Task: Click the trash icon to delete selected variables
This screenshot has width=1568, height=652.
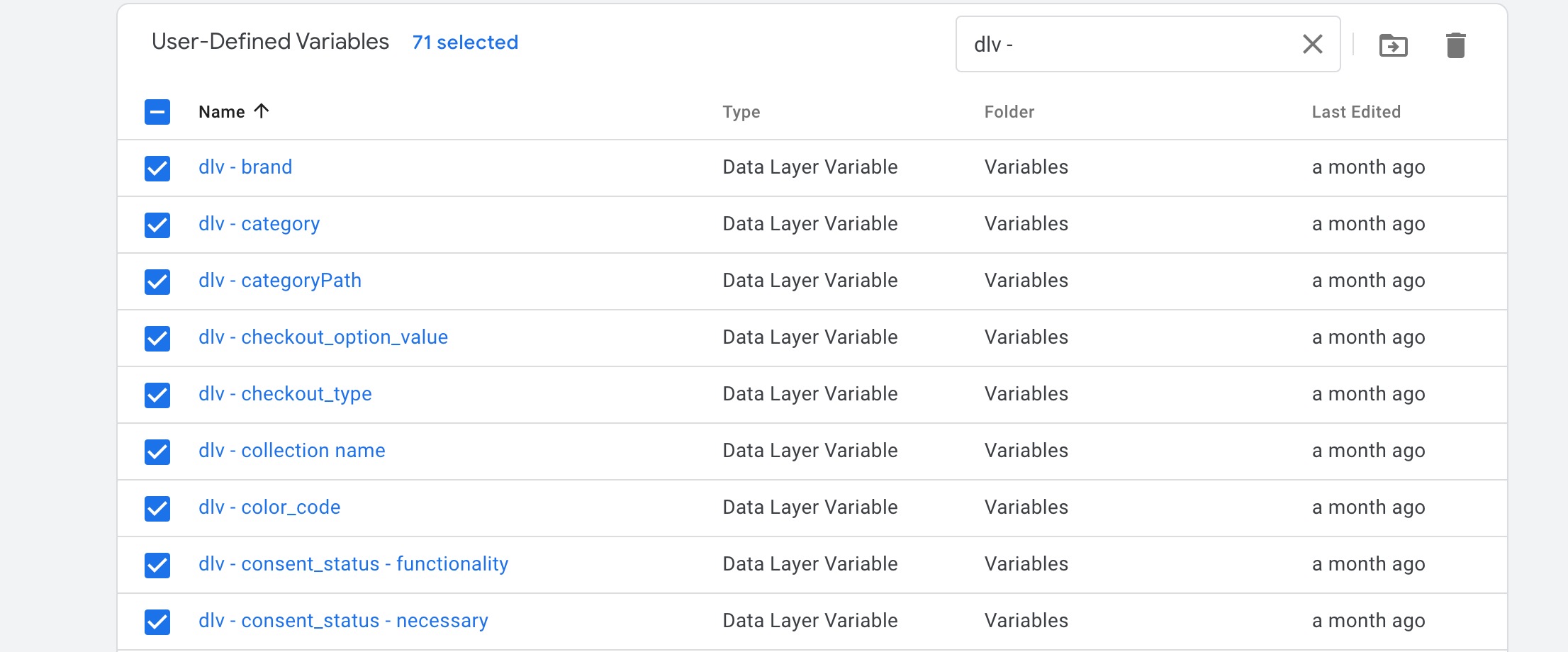Action: tap(1456, 45)
